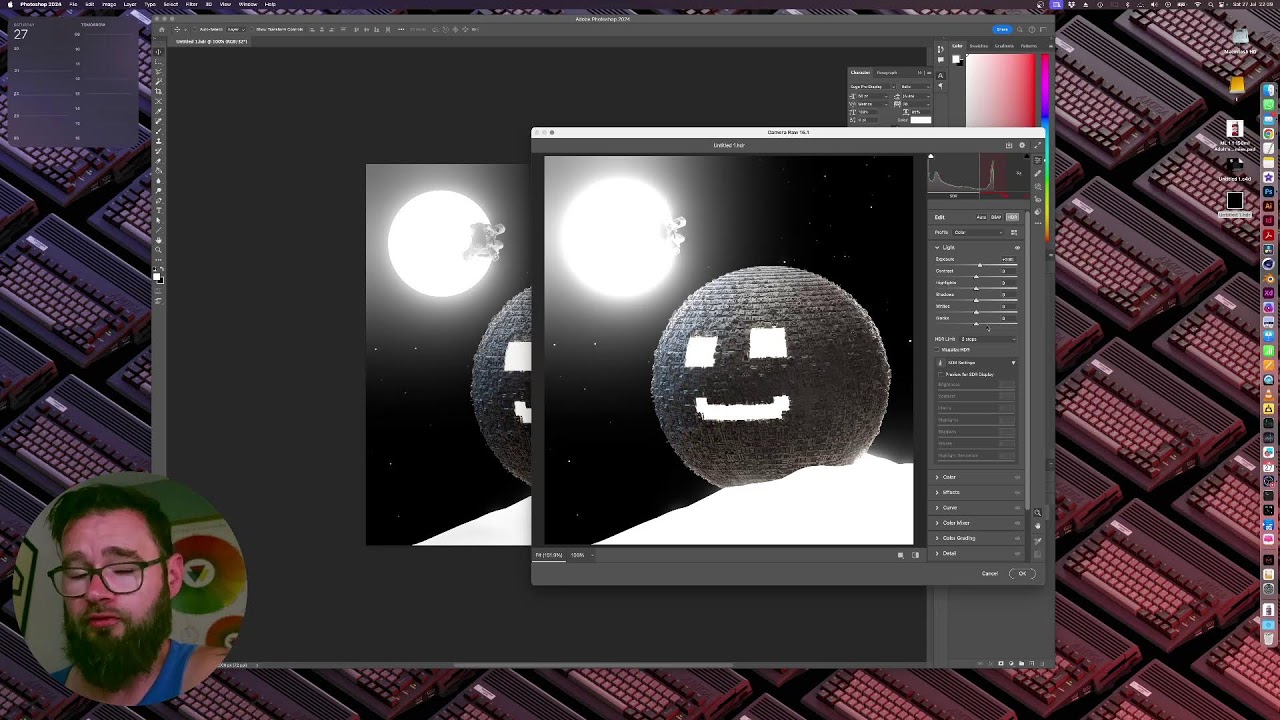1280x720 pixels.
Task: Select the Hand tool in Camera Raw
Action: (1037, 526)
